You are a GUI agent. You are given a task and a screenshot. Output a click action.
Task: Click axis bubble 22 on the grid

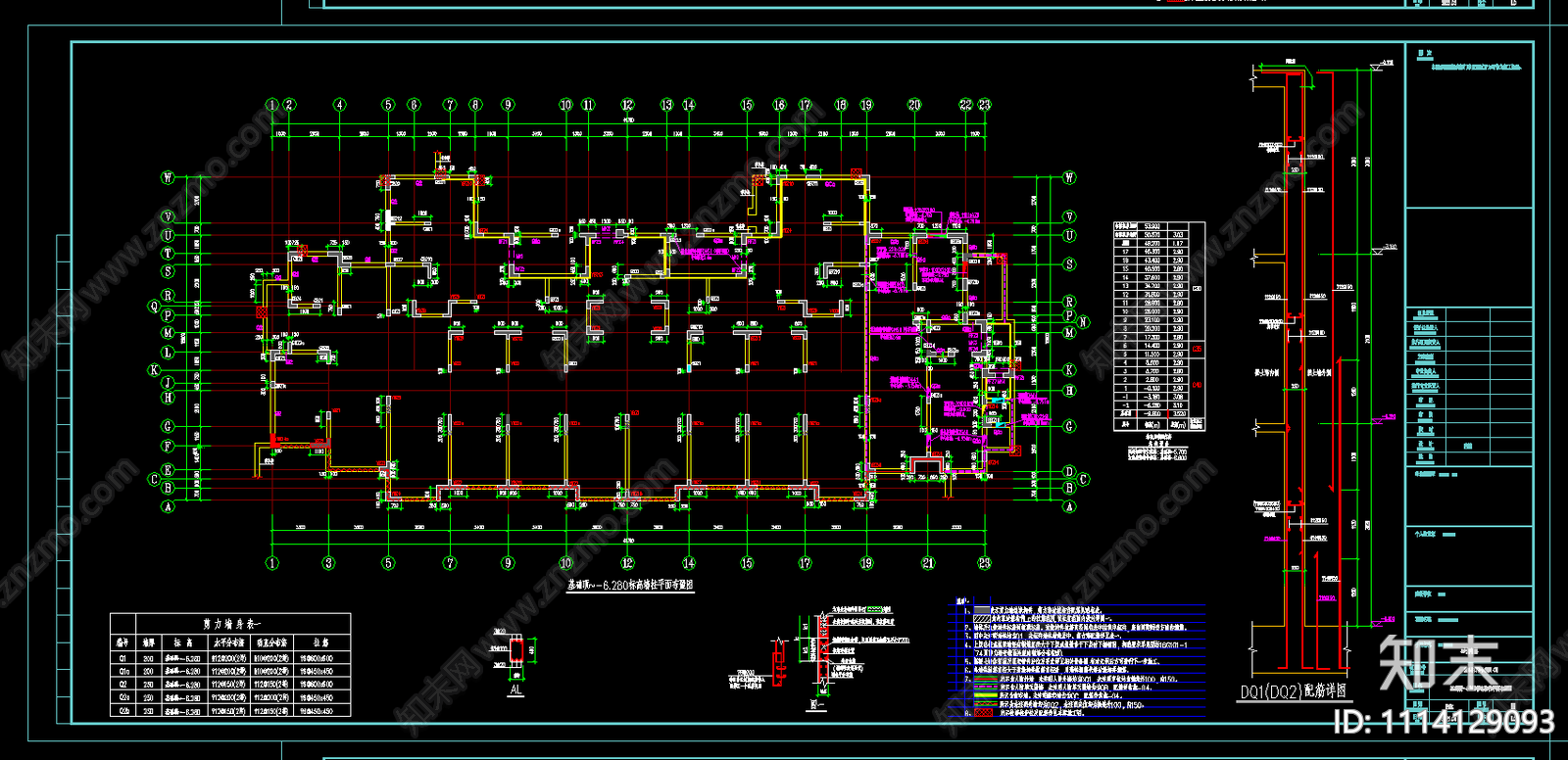(966, 105)
